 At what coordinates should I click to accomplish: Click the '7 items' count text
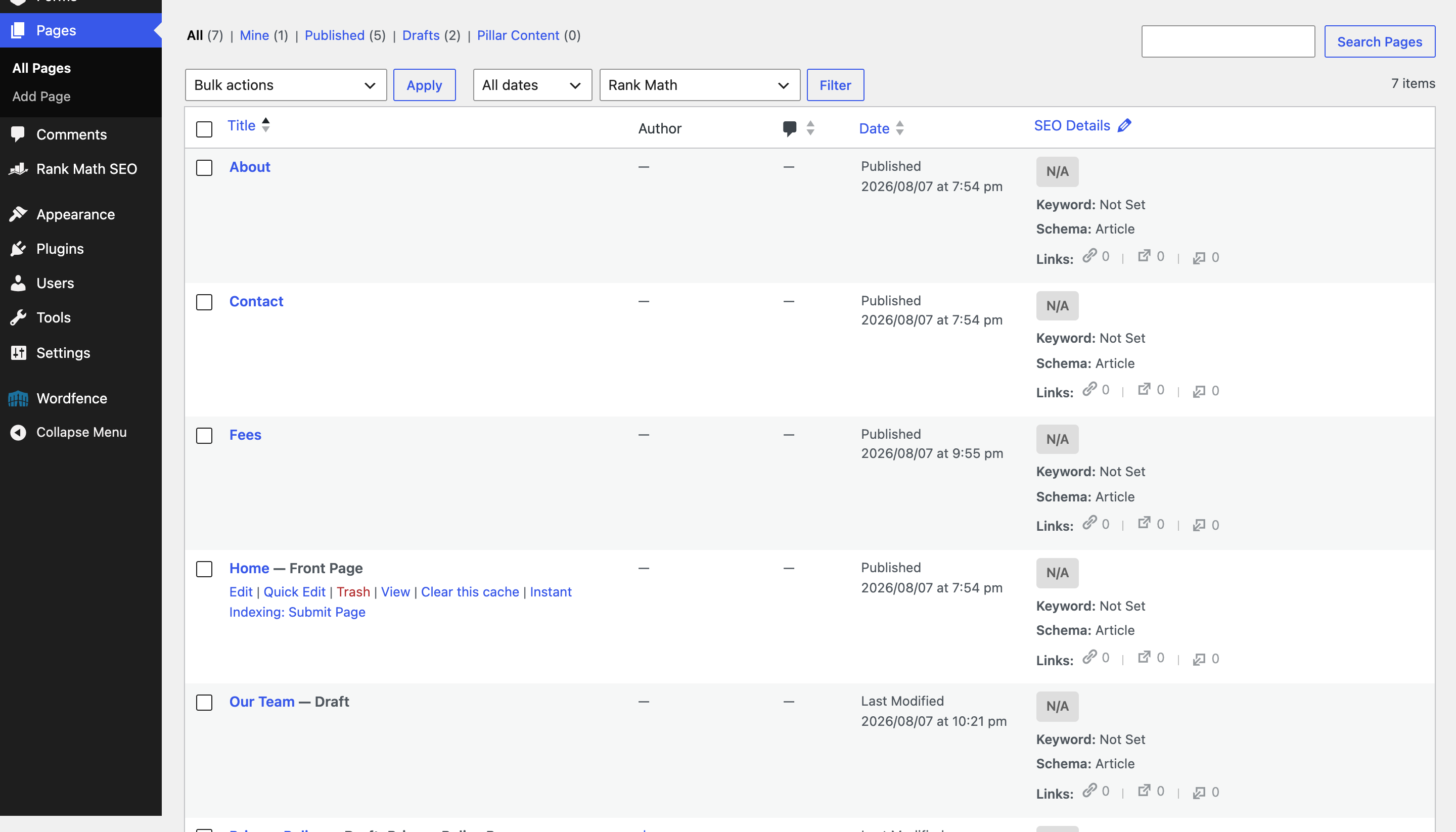[x=1413, y=83]
